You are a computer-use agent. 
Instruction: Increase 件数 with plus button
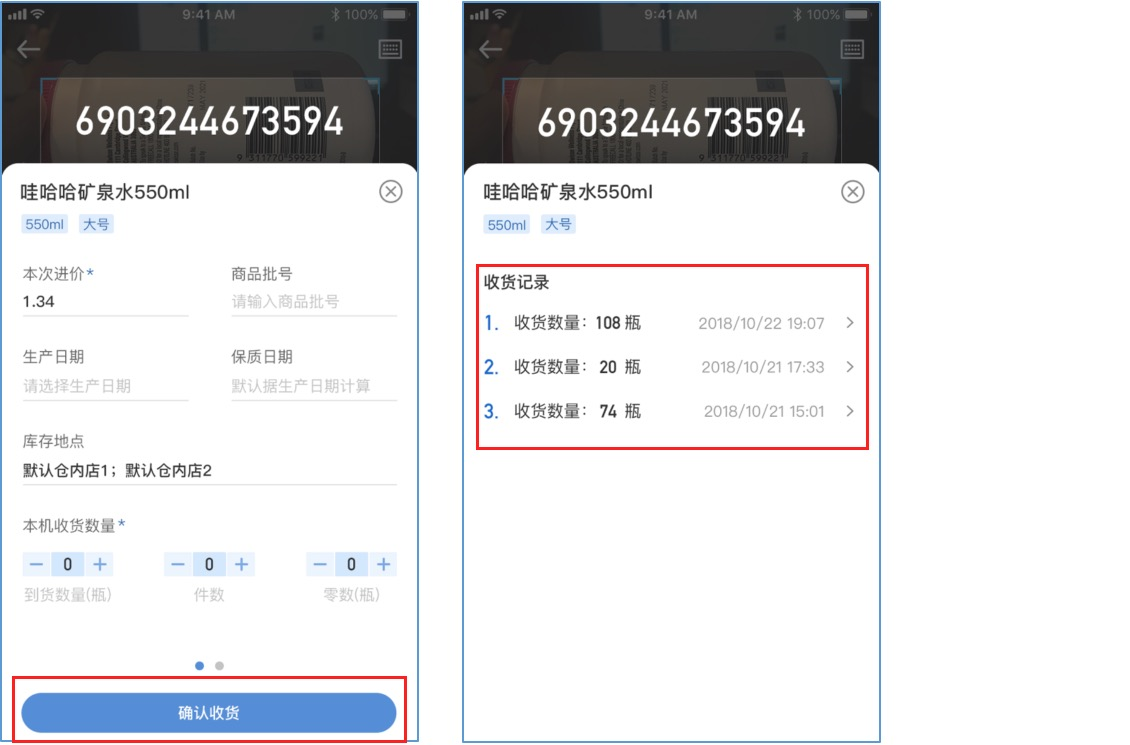click(x=241, y=564)
